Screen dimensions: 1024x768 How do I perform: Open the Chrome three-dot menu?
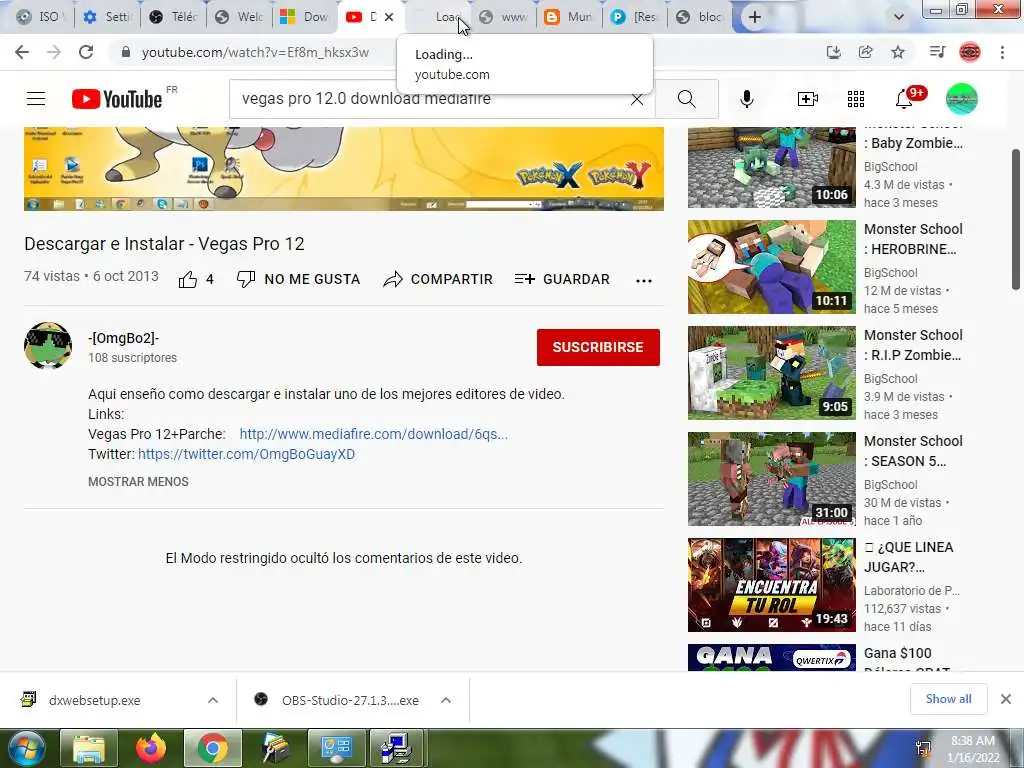click(x=1002, y=52)
